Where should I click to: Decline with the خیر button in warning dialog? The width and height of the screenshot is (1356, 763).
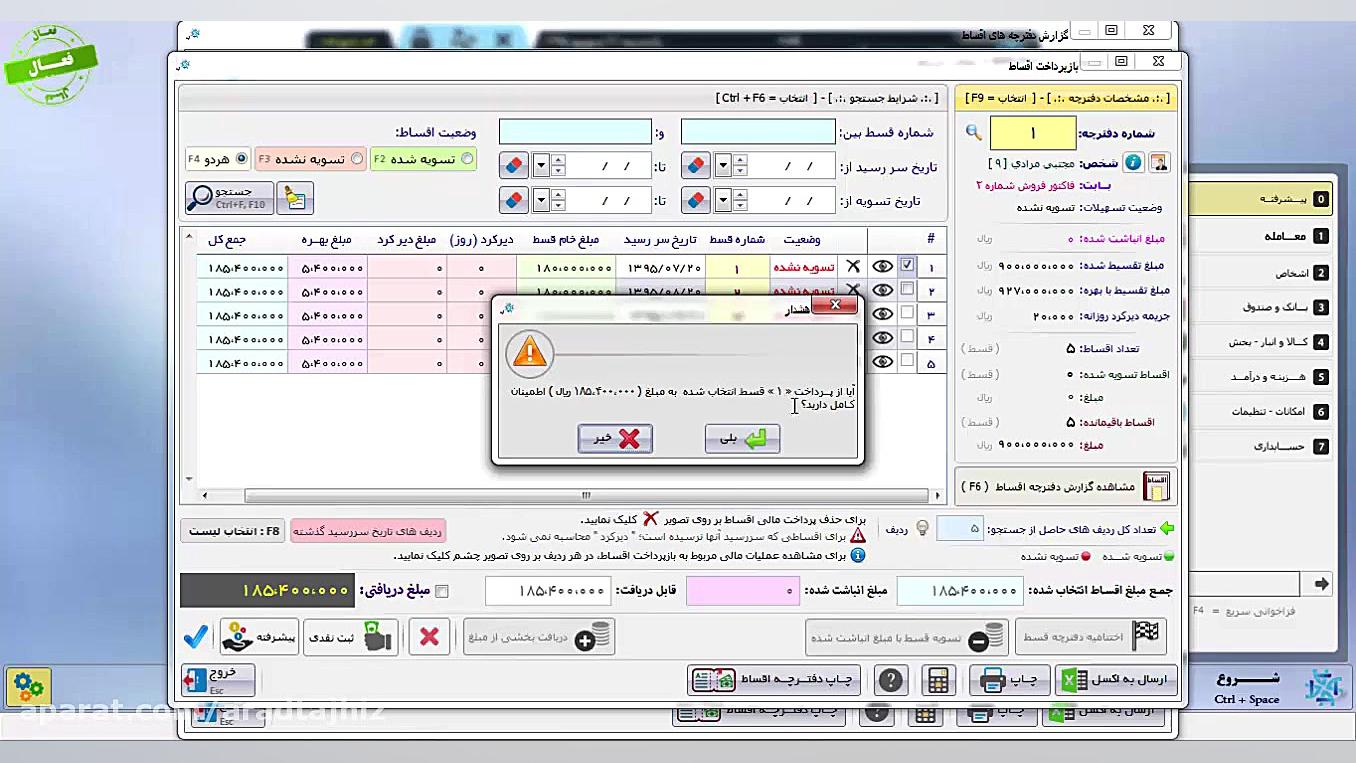point(615,438)
